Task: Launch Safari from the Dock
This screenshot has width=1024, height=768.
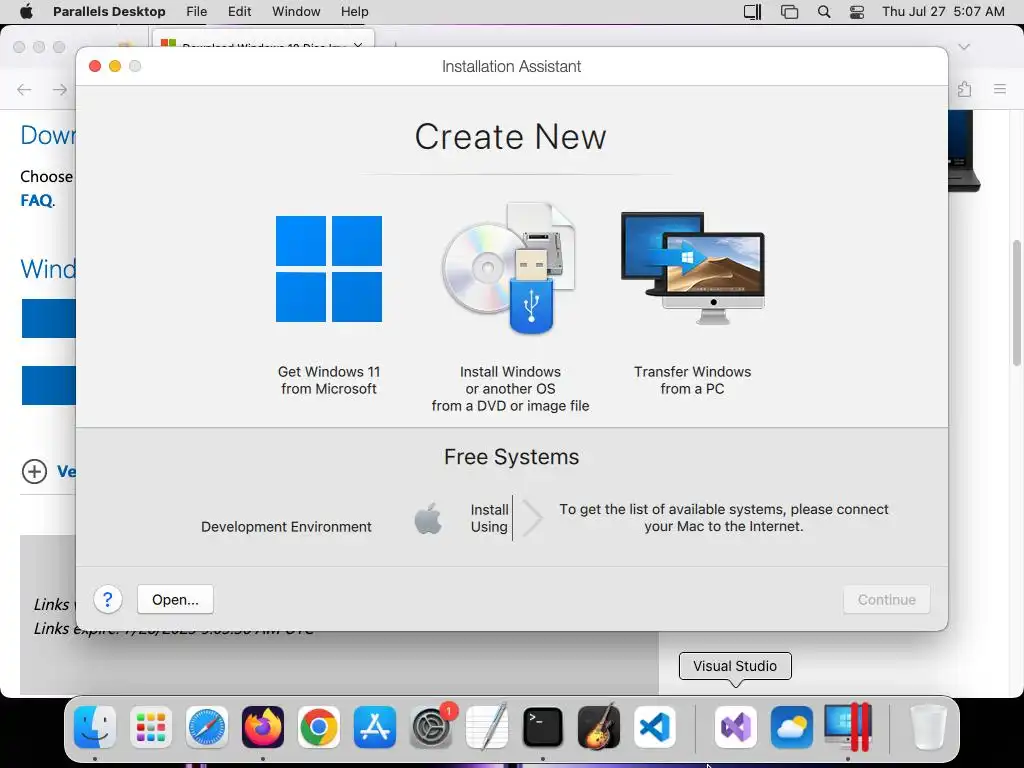Action: pyautogui.click(x=207, y=727)
